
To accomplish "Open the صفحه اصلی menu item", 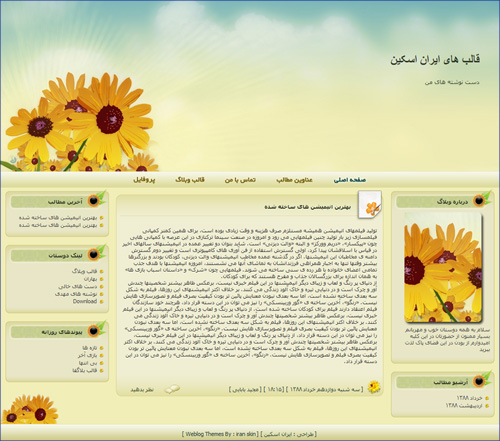I will coord(350,180).
